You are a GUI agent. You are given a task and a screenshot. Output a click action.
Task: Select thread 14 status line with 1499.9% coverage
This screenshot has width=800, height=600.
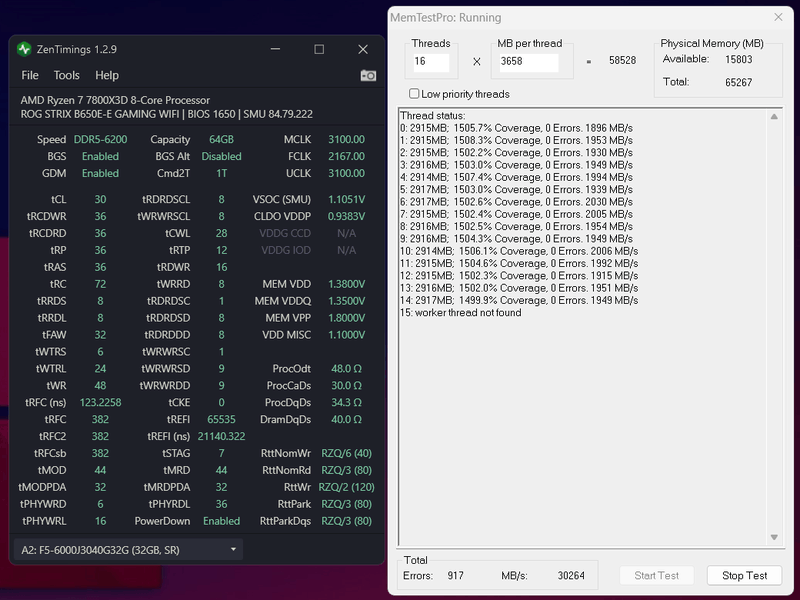(x=519, y=301)
